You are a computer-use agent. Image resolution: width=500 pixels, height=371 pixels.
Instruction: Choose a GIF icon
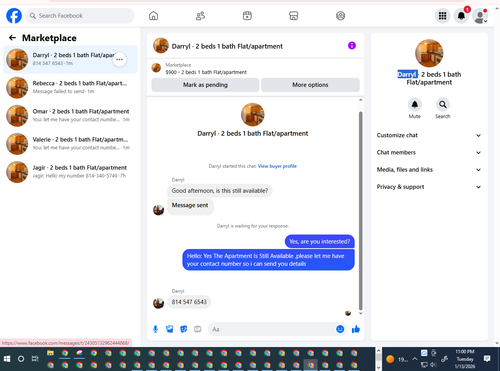pyautogui.click(x=198, y=329)
